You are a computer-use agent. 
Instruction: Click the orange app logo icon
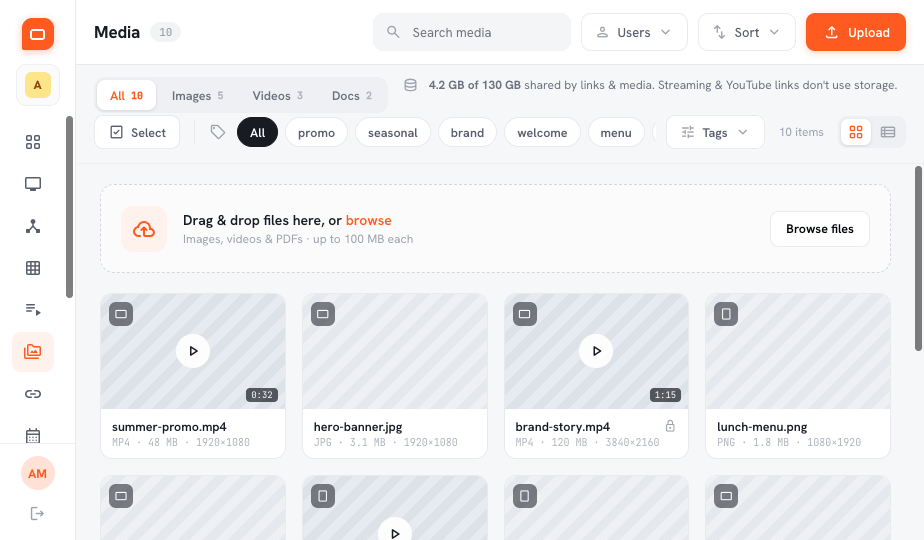[38, 34]
